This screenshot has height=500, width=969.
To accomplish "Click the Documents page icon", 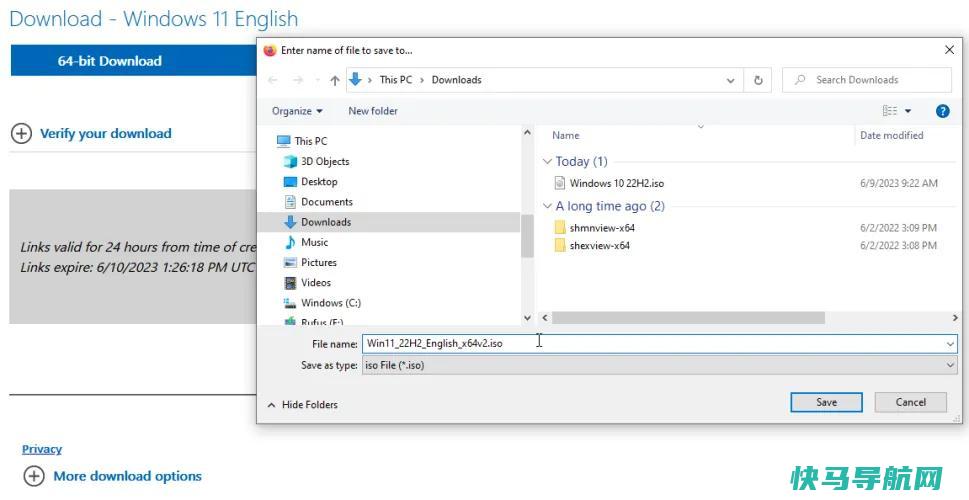I will click(x=290, y=201).
